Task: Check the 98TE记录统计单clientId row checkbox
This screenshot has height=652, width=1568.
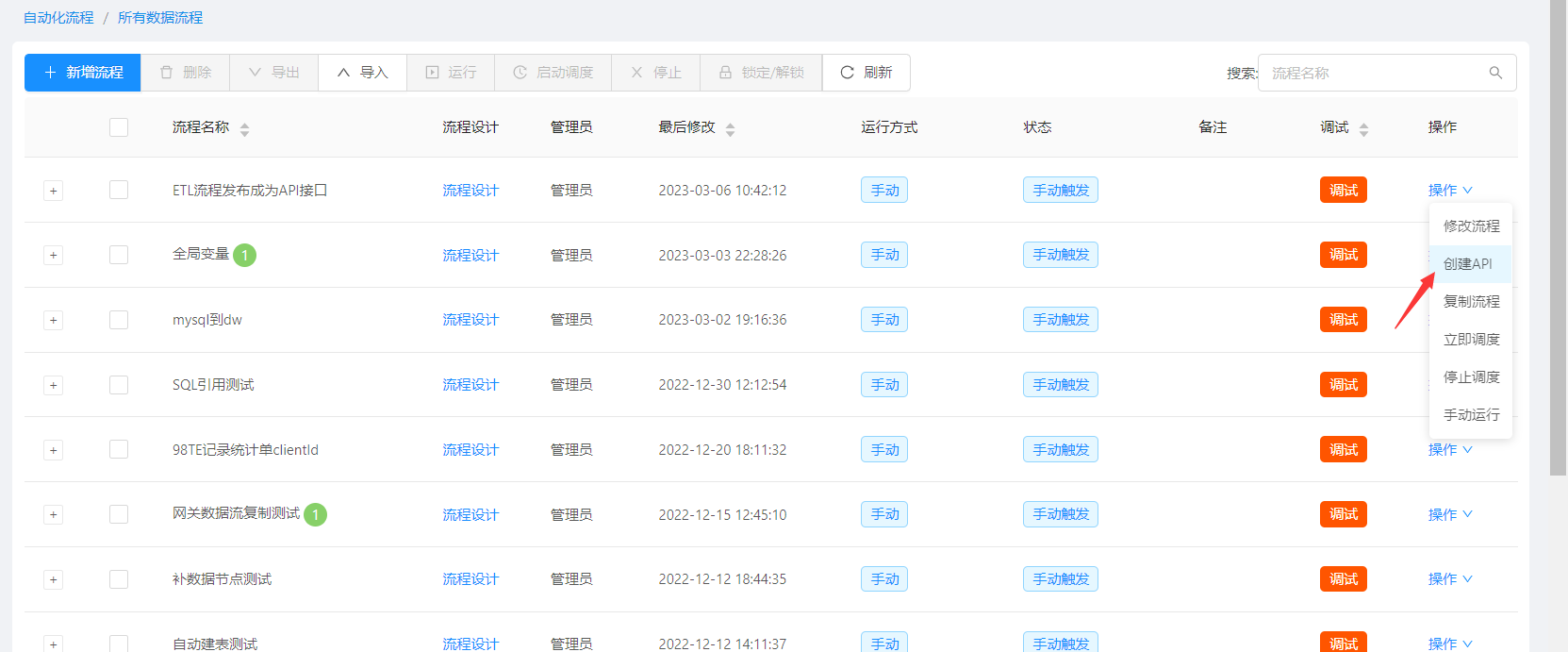Action: (119, 449)
